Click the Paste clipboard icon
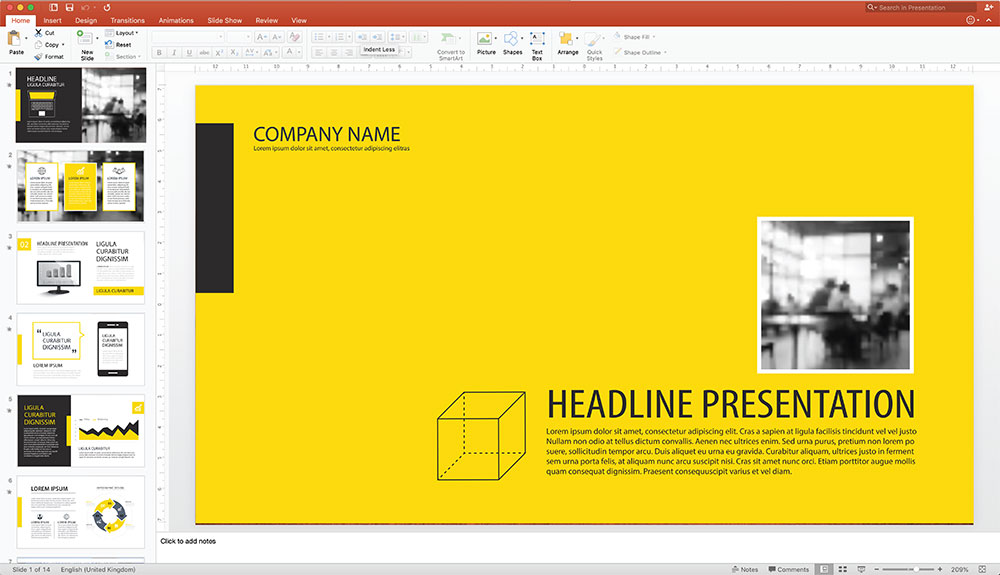Screen dimensions: 1000x575 14,40
